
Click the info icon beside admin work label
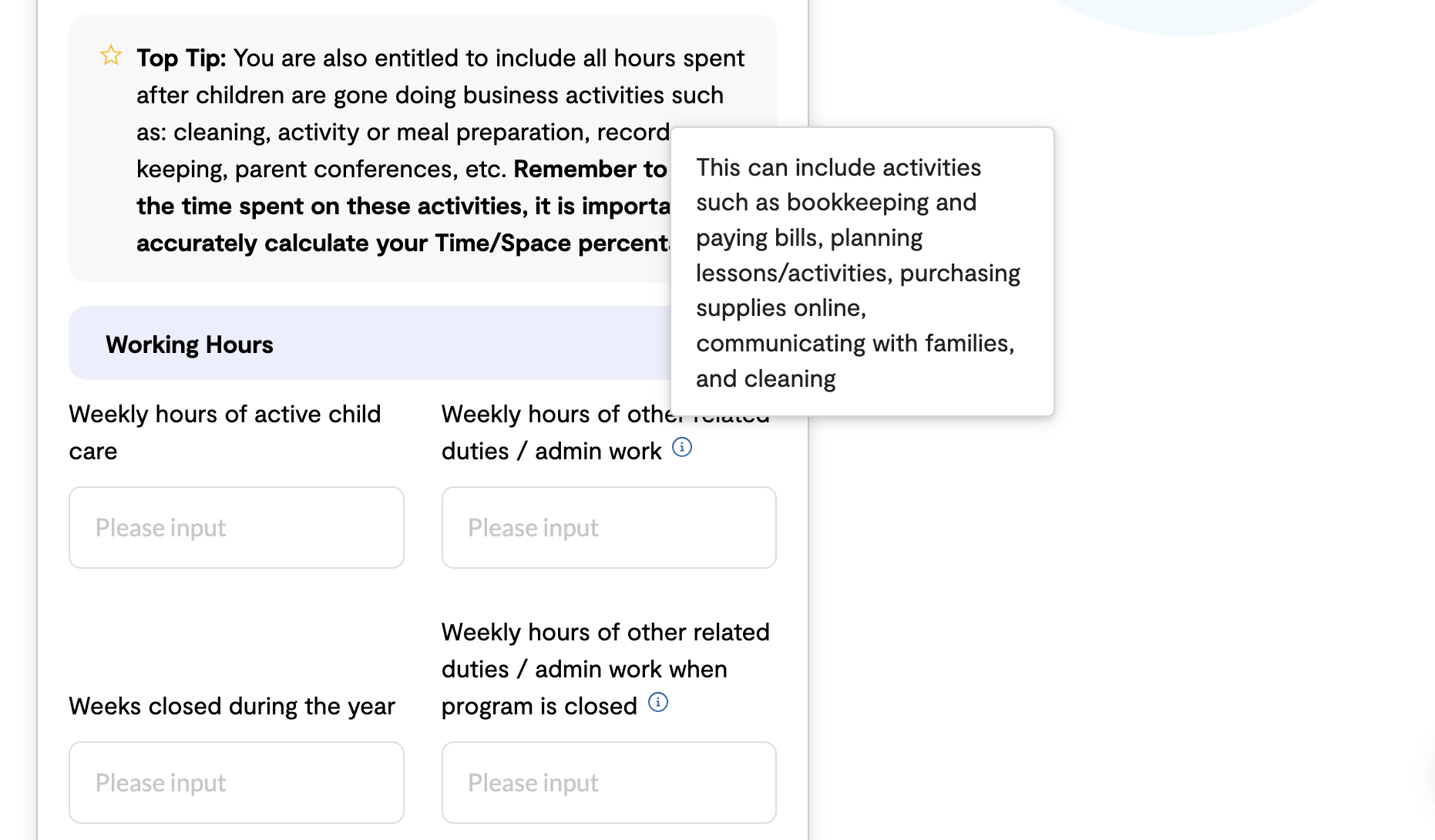[x=682, y=447]
